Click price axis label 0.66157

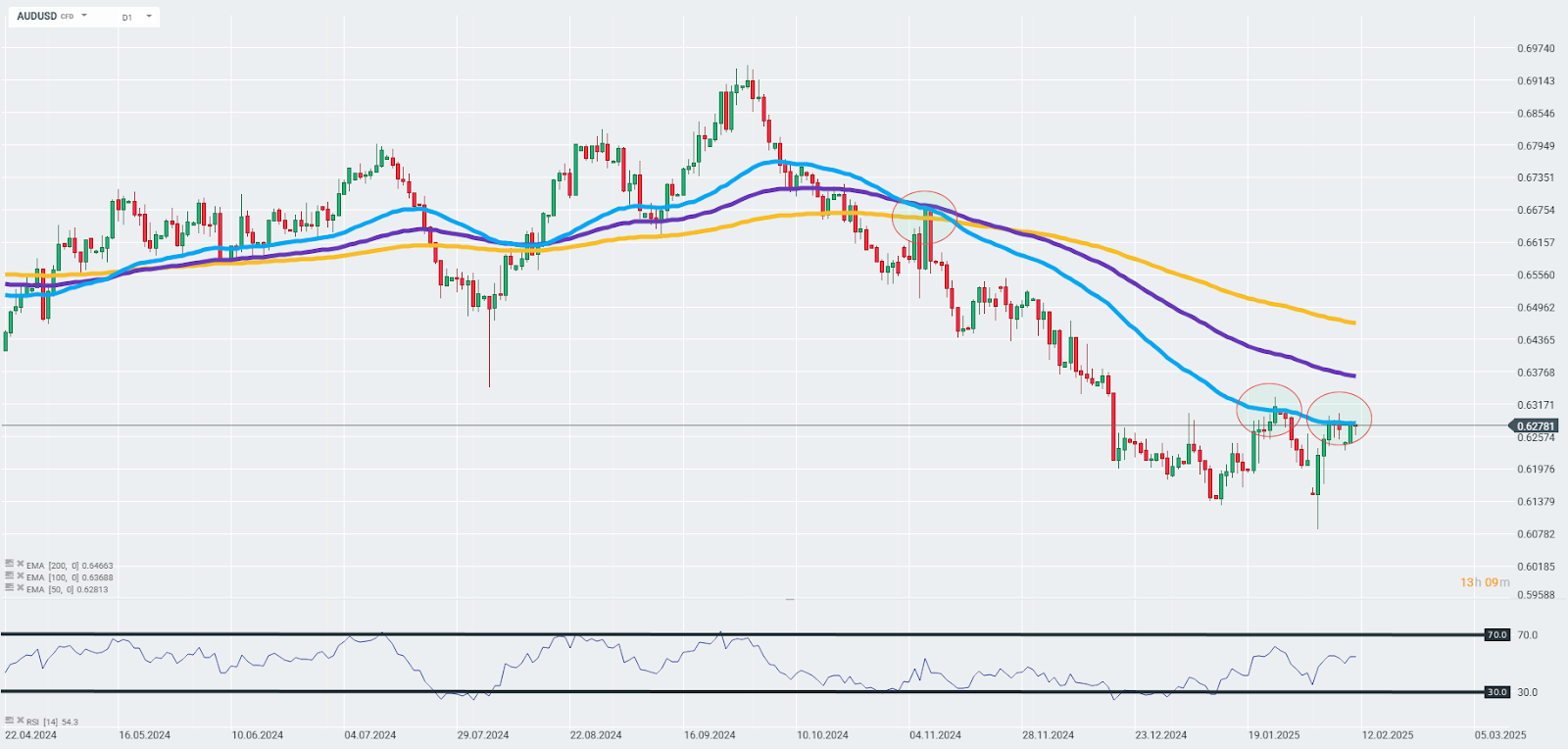(1536, 242)
